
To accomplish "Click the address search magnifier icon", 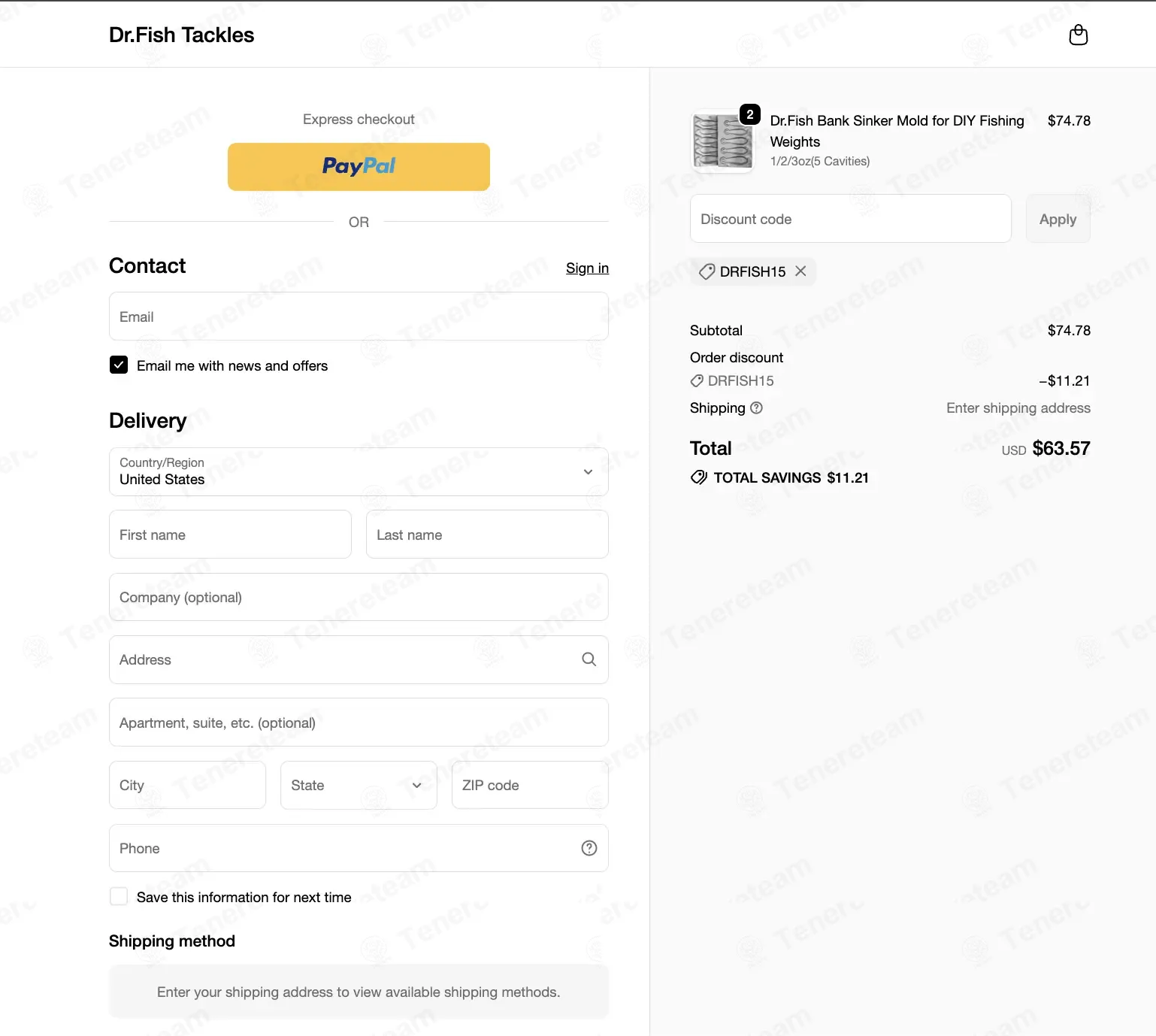I will [x=589, y=659].
